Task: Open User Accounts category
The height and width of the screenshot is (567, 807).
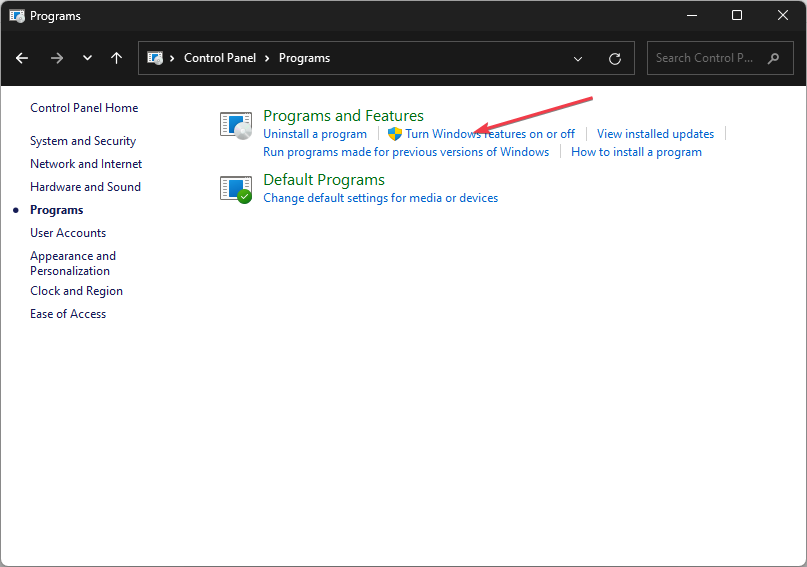Action: click(x=68, y=233)
